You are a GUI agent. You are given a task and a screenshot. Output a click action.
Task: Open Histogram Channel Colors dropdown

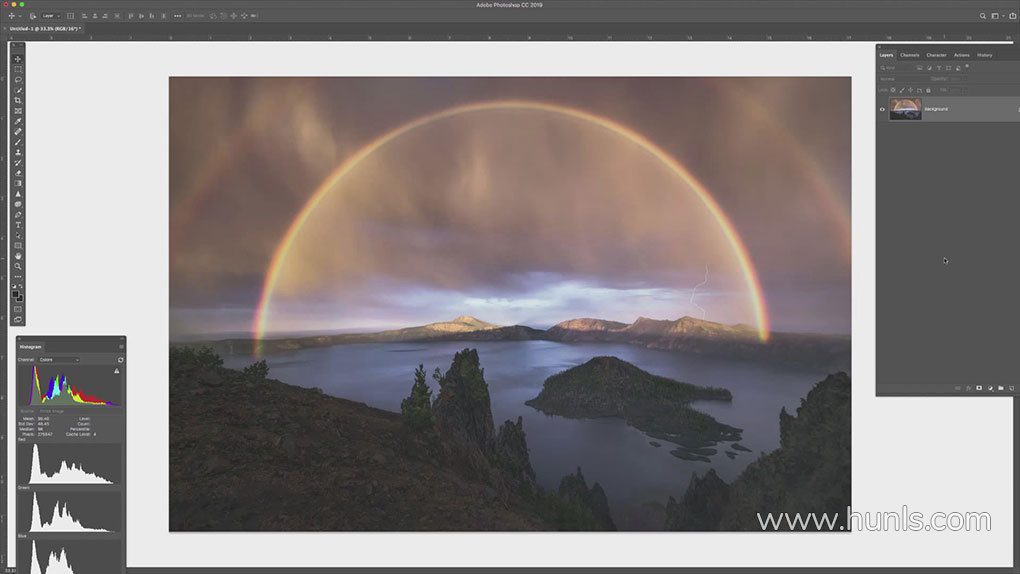(59, 360)
